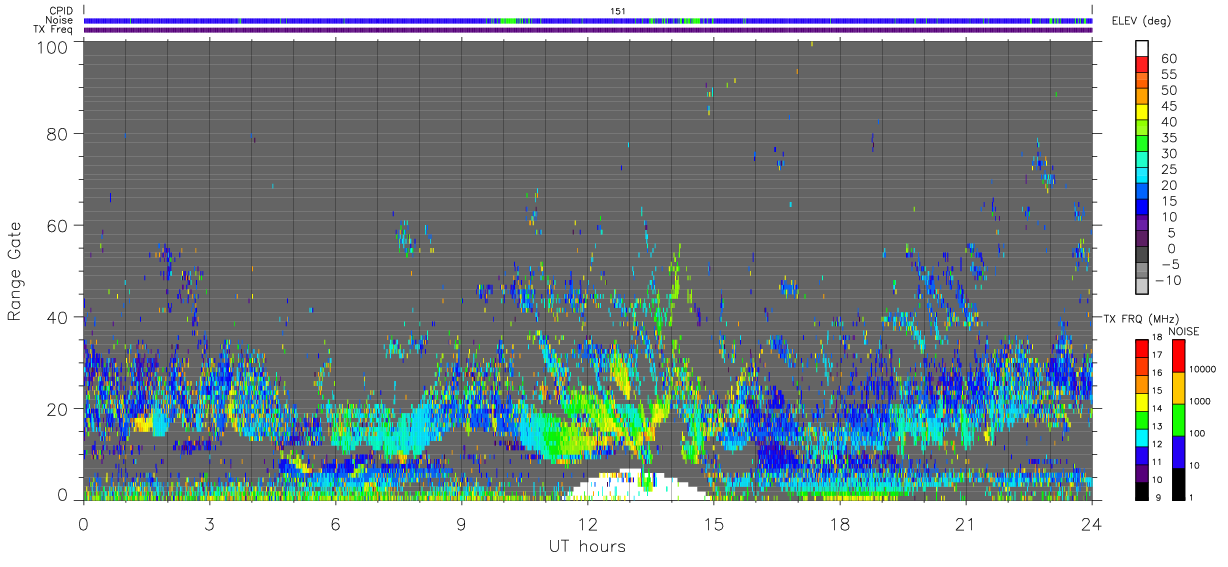Viewport: 1228px width, 567px height.
Task: Pick the yellow swatch in ELEV colorbar
Action: [x=1141, y=113]
